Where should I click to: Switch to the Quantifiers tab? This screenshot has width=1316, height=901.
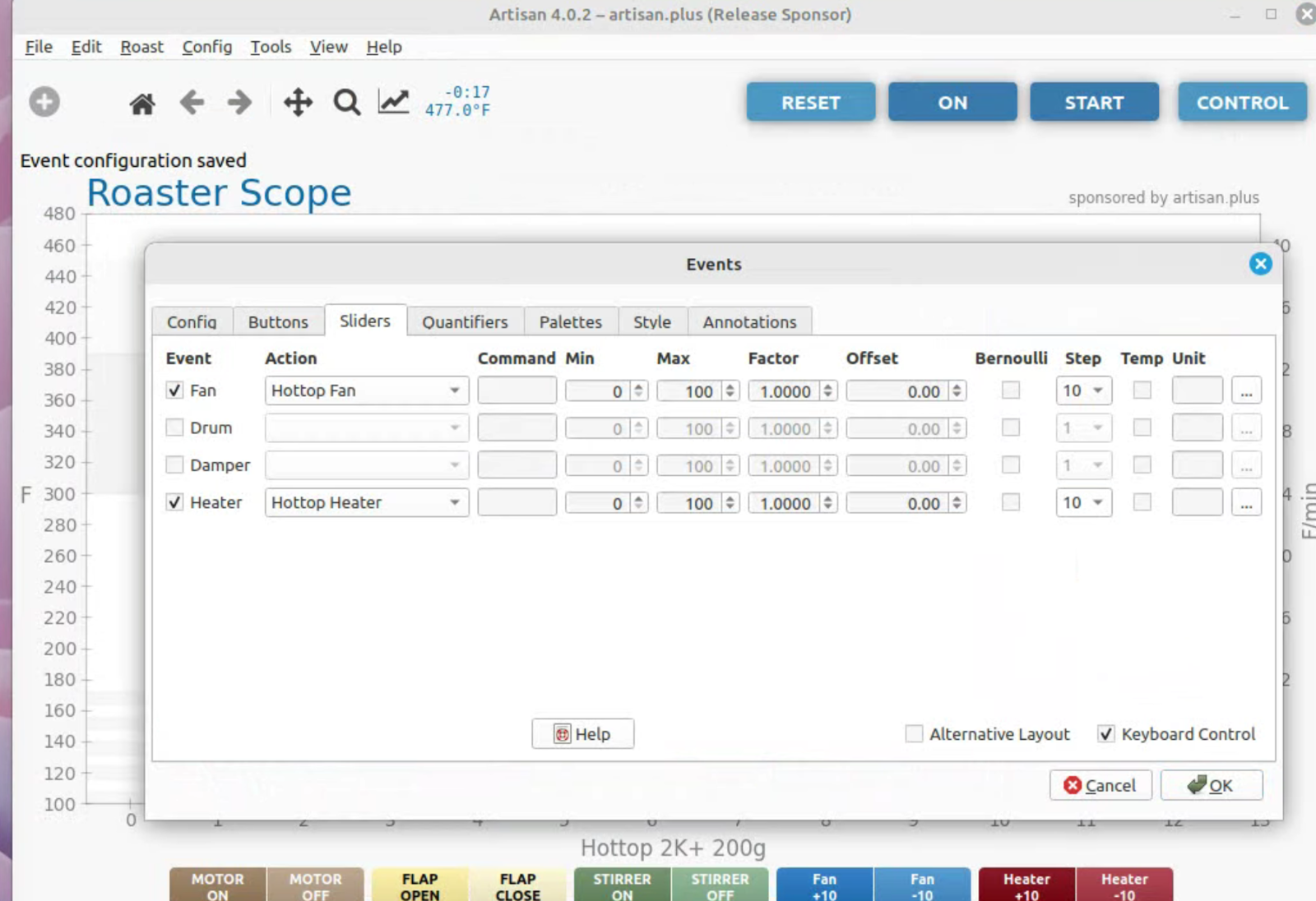pyautogui.click(x=465, y=322)
